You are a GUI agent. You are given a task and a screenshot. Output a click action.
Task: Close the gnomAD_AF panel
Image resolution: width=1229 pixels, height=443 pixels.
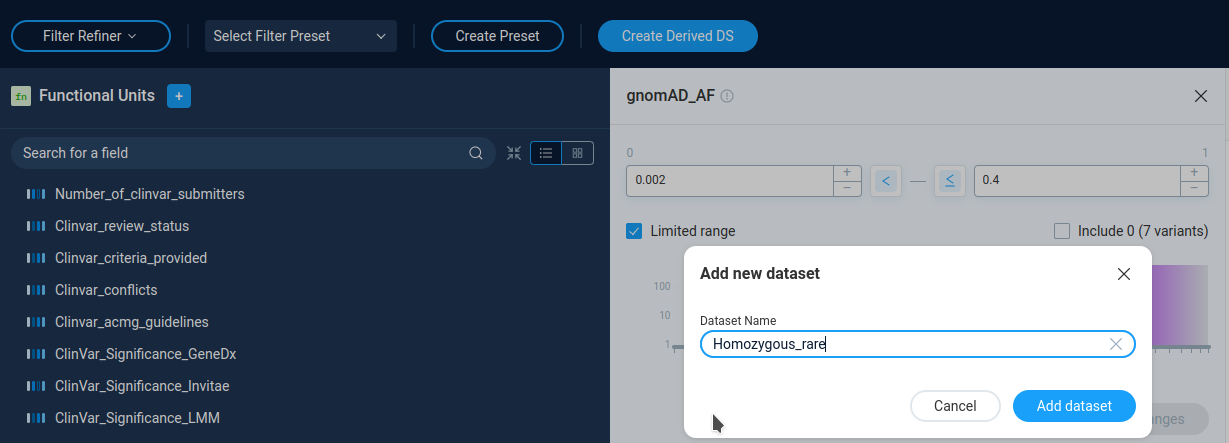(1201, 96)
